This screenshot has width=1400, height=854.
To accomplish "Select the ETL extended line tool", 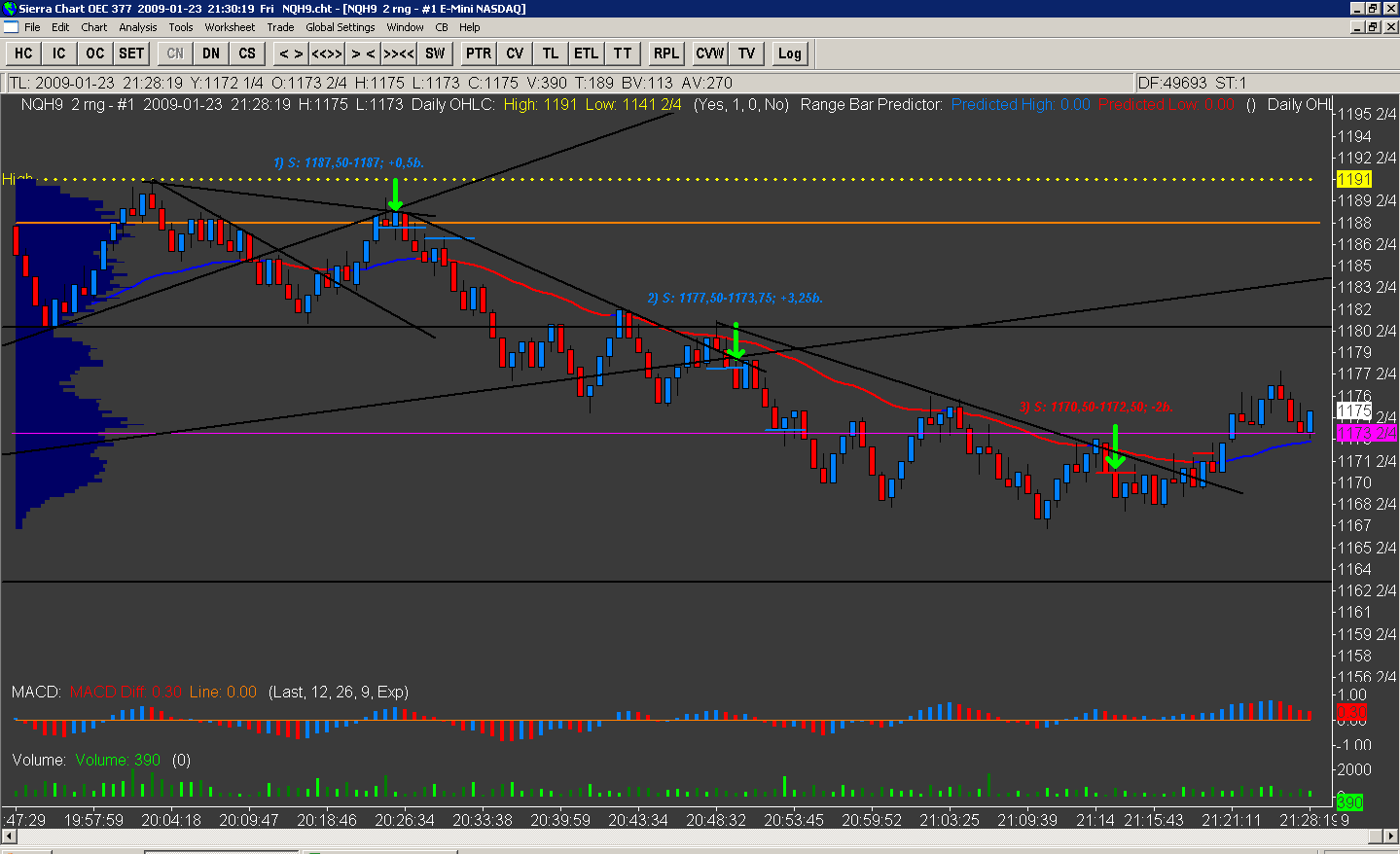I will click(x=587, y=53).
